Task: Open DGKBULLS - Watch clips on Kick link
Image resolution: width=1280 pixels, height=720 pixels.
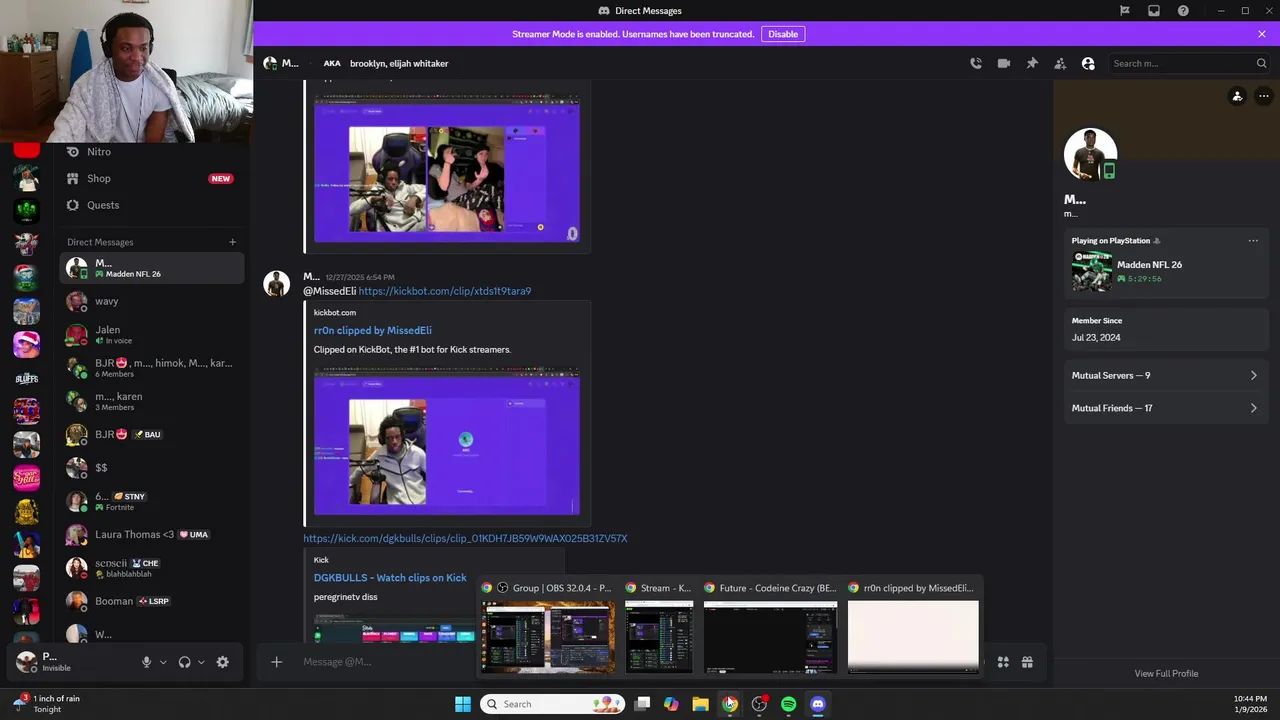Action: pos(390,578)
